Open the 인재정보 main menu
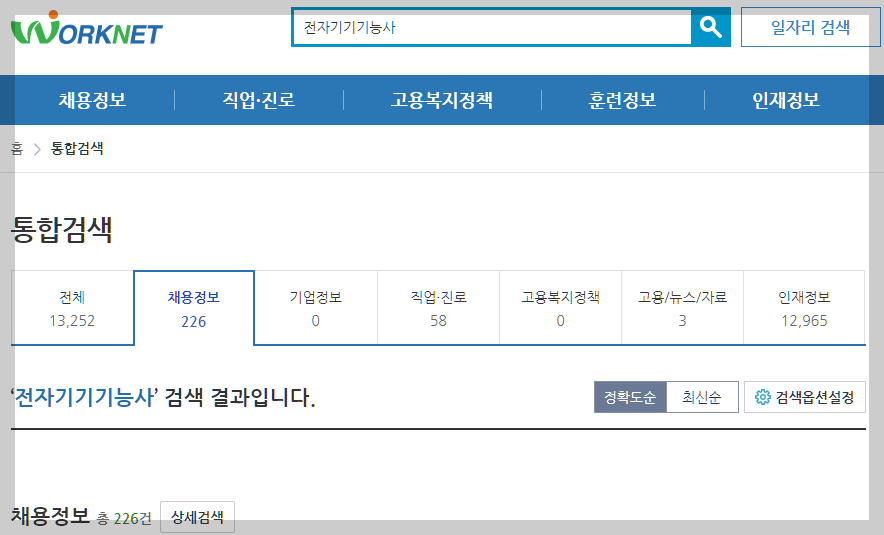This screenshot has height=535, width=884. [x=786, y=100]
